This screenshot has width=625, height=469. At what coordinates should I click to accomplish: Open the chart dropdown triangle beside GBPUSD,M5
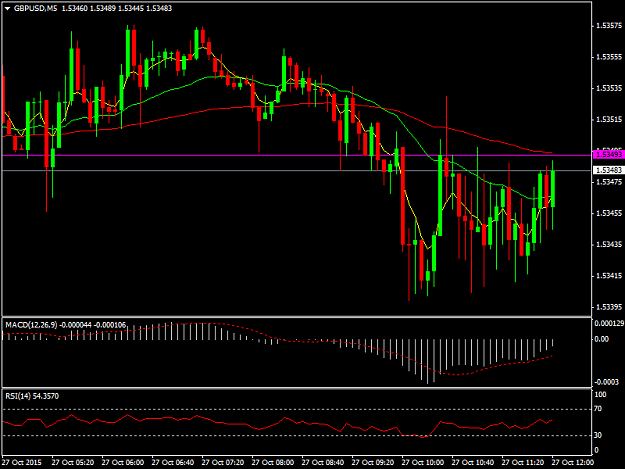[x=7, y=8]
